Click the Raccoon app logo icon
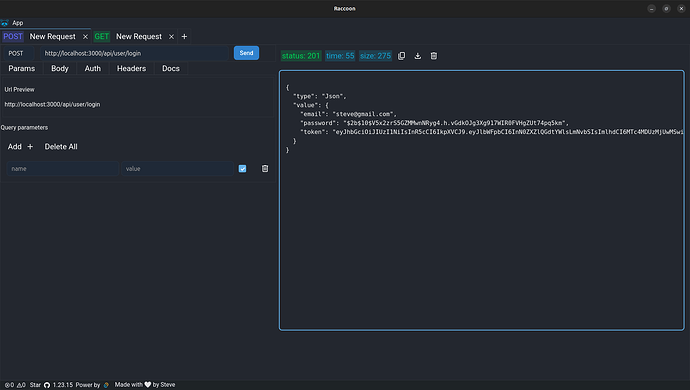The width and height of the screenshot is (690, 390). [x=4, y=23]
